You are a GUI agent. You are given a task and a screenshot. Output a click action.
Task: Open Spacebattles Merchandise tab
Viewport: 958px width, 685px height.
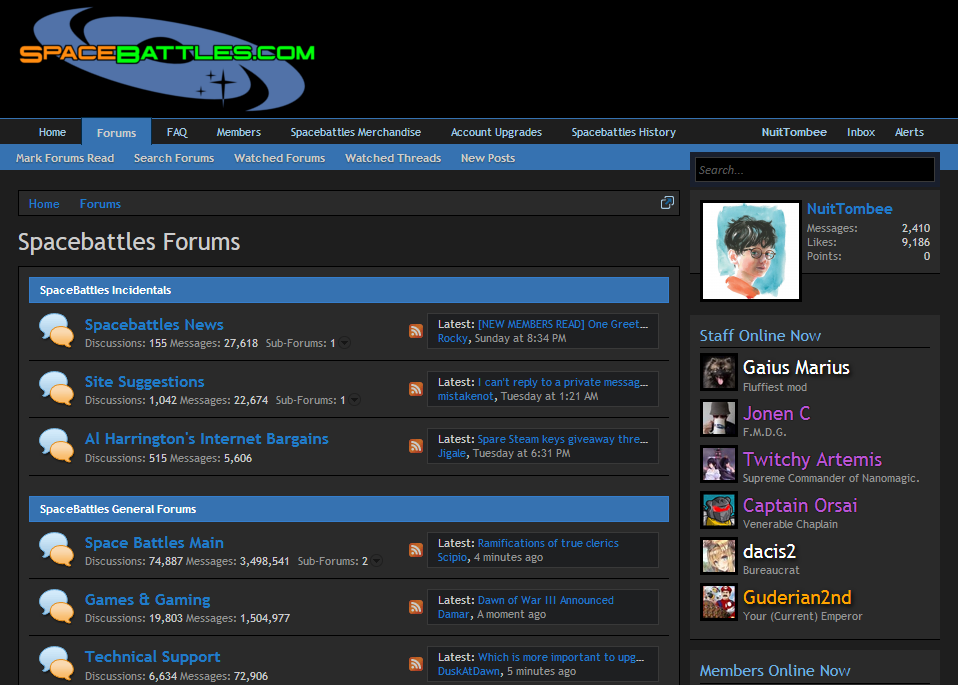356,132
